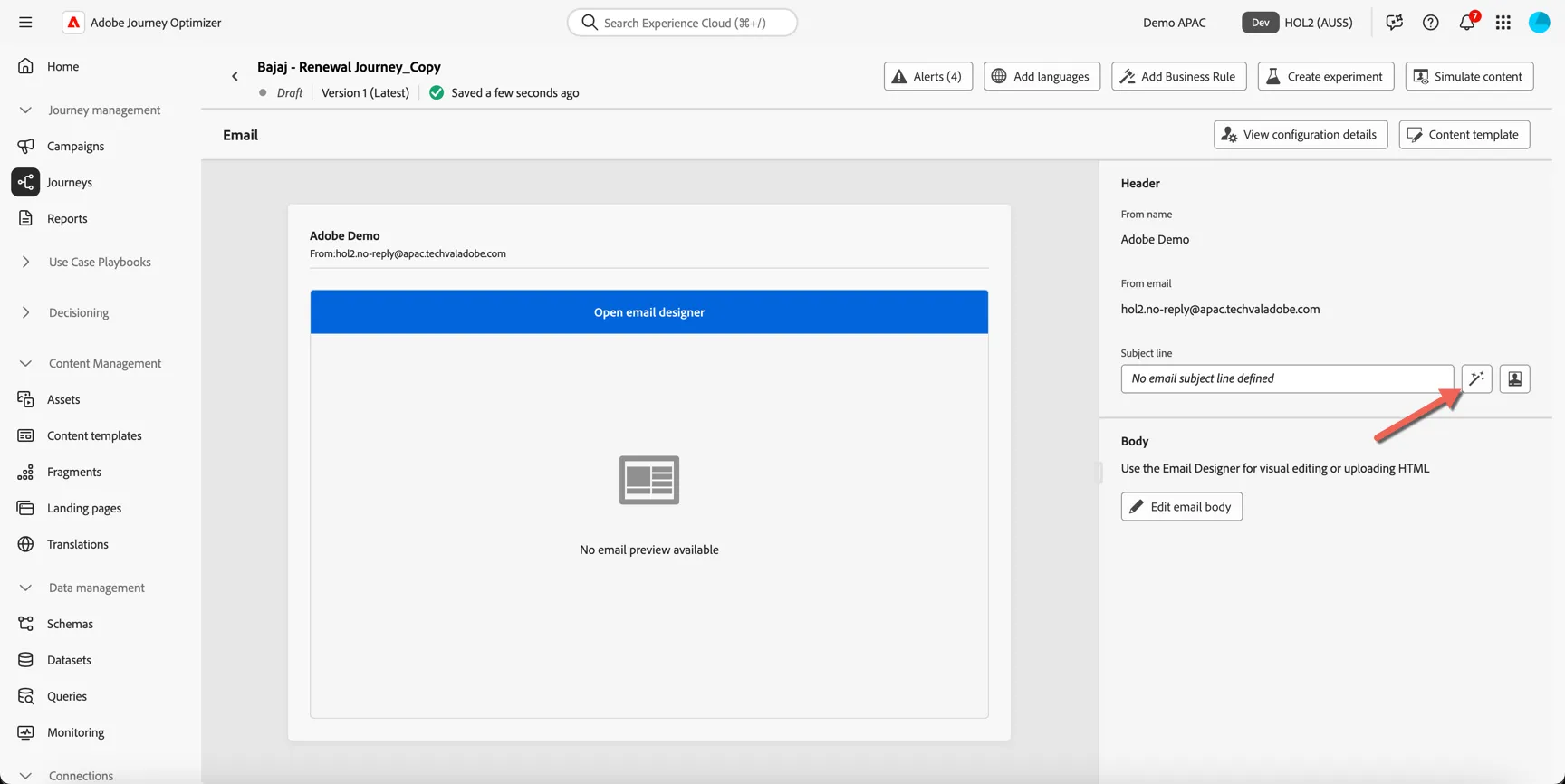Open the notifications bell
Image resolution: width=1565 pixels, height=784 pixels.
(1466, 23)
